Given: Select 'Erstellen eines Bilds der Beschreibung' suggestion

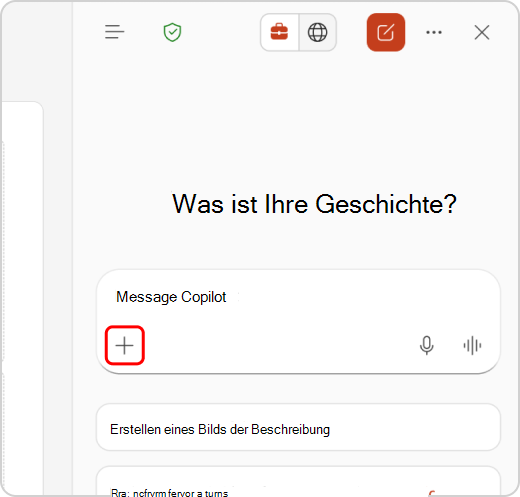Looking at the screenshot, I should point(298,427).
